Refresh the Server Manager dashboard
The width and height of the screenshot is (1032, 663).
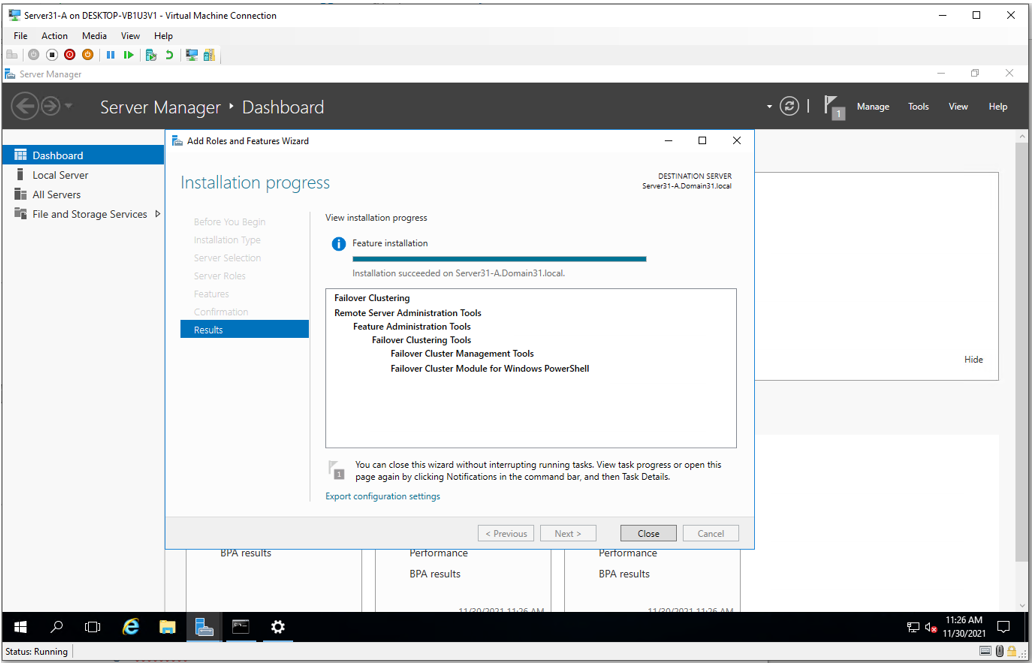tap(789, 106)
